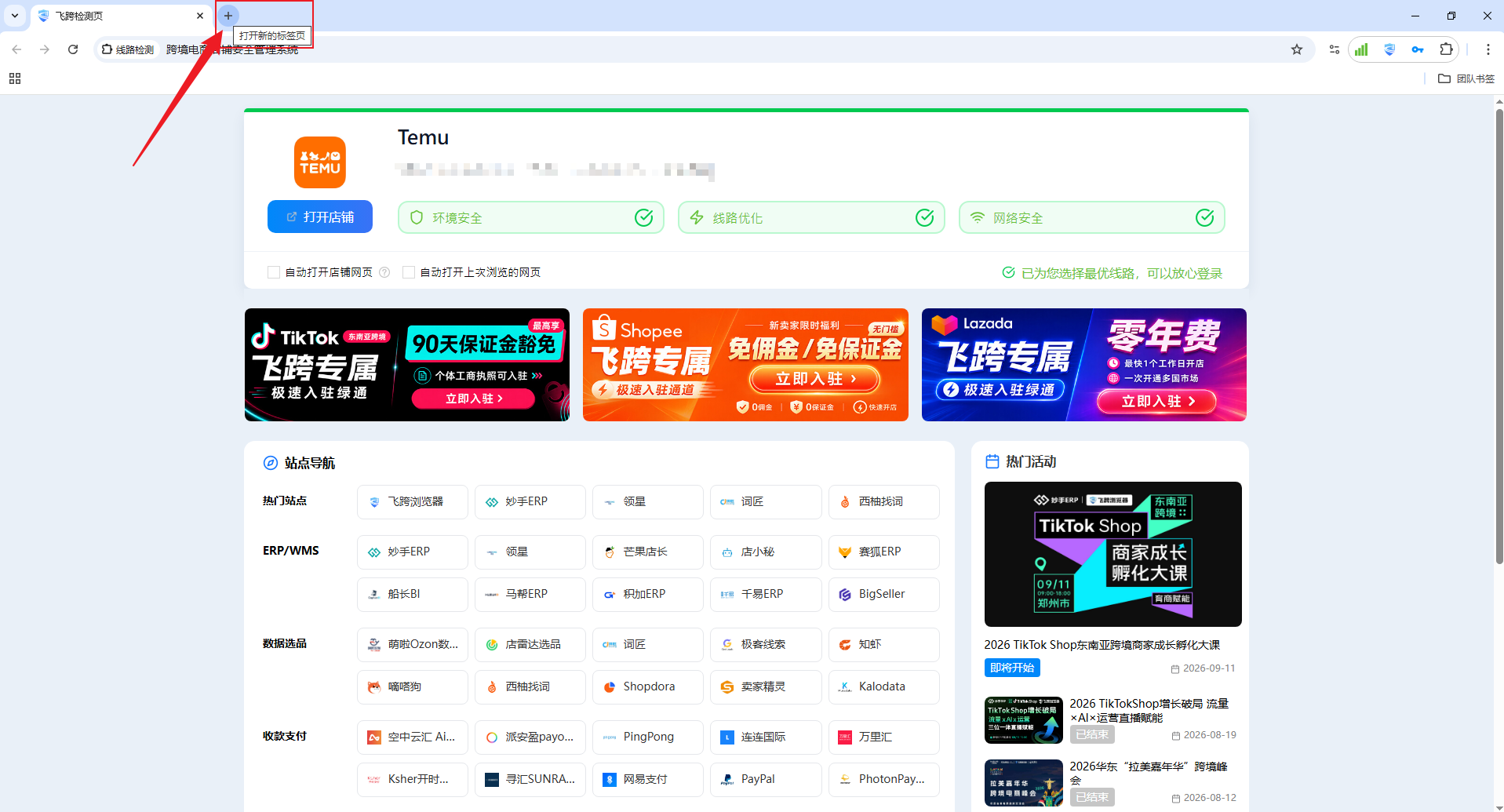Open a new browser tab

(228, 16)
